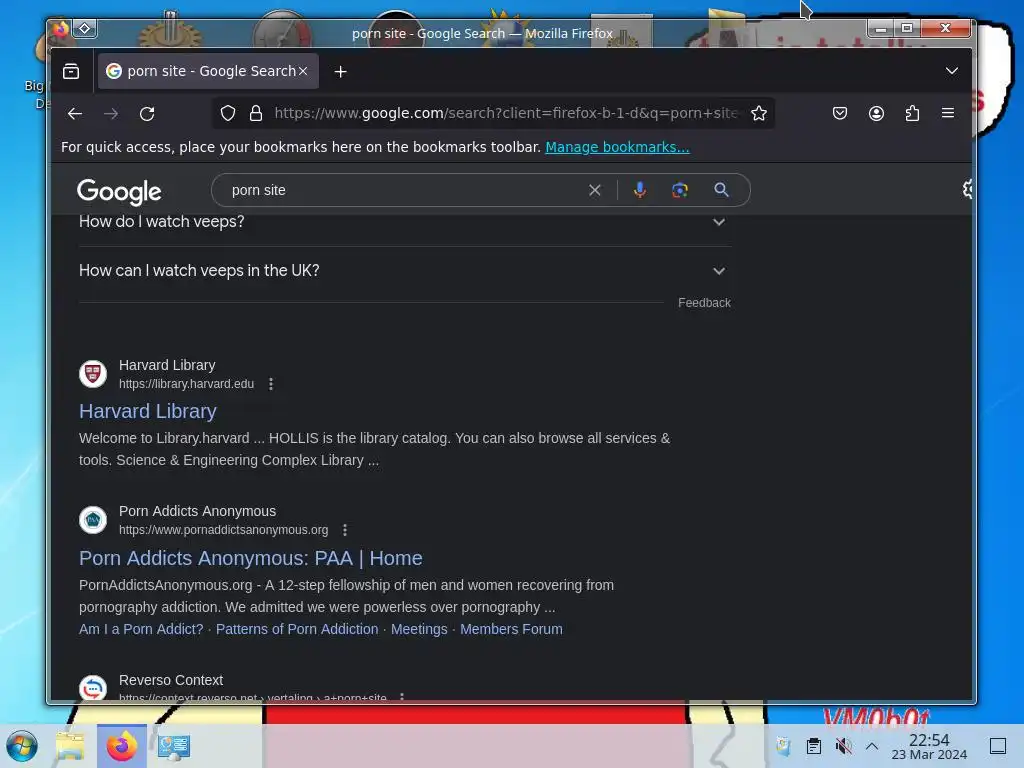Viewport: 1024px width, 768px height.
Task: Open Patterns of Porn Addiction sitelink
Action: tap(297, 630)
